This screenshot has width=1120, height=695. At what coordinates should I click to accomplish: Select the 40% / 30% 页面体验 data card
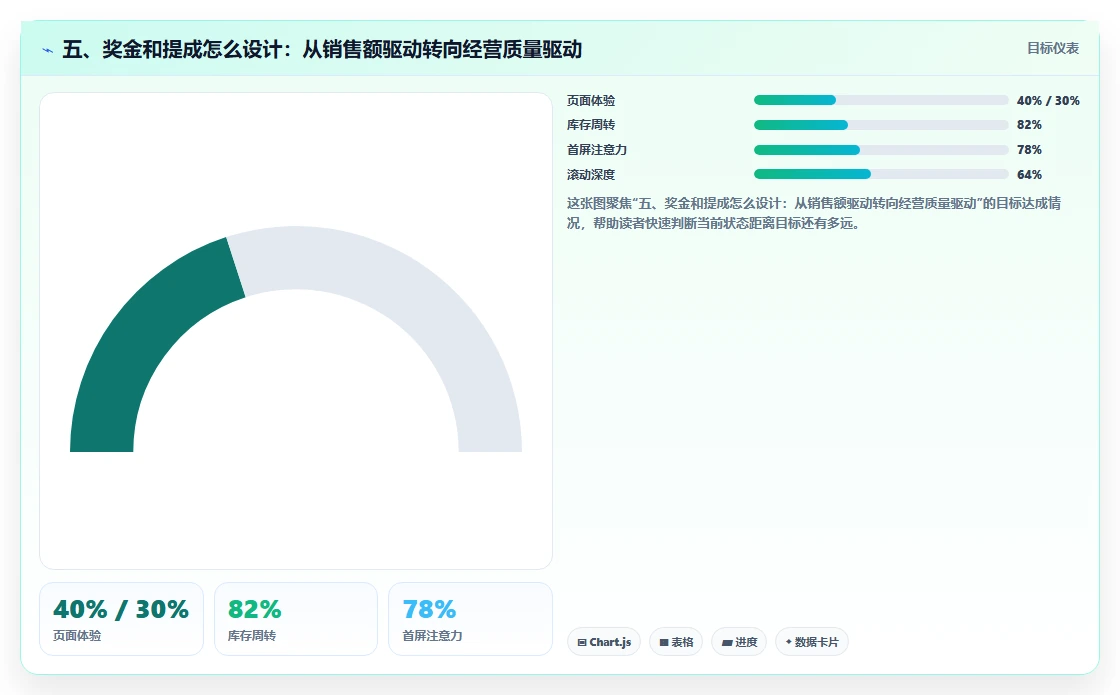[x=121, y=619]
